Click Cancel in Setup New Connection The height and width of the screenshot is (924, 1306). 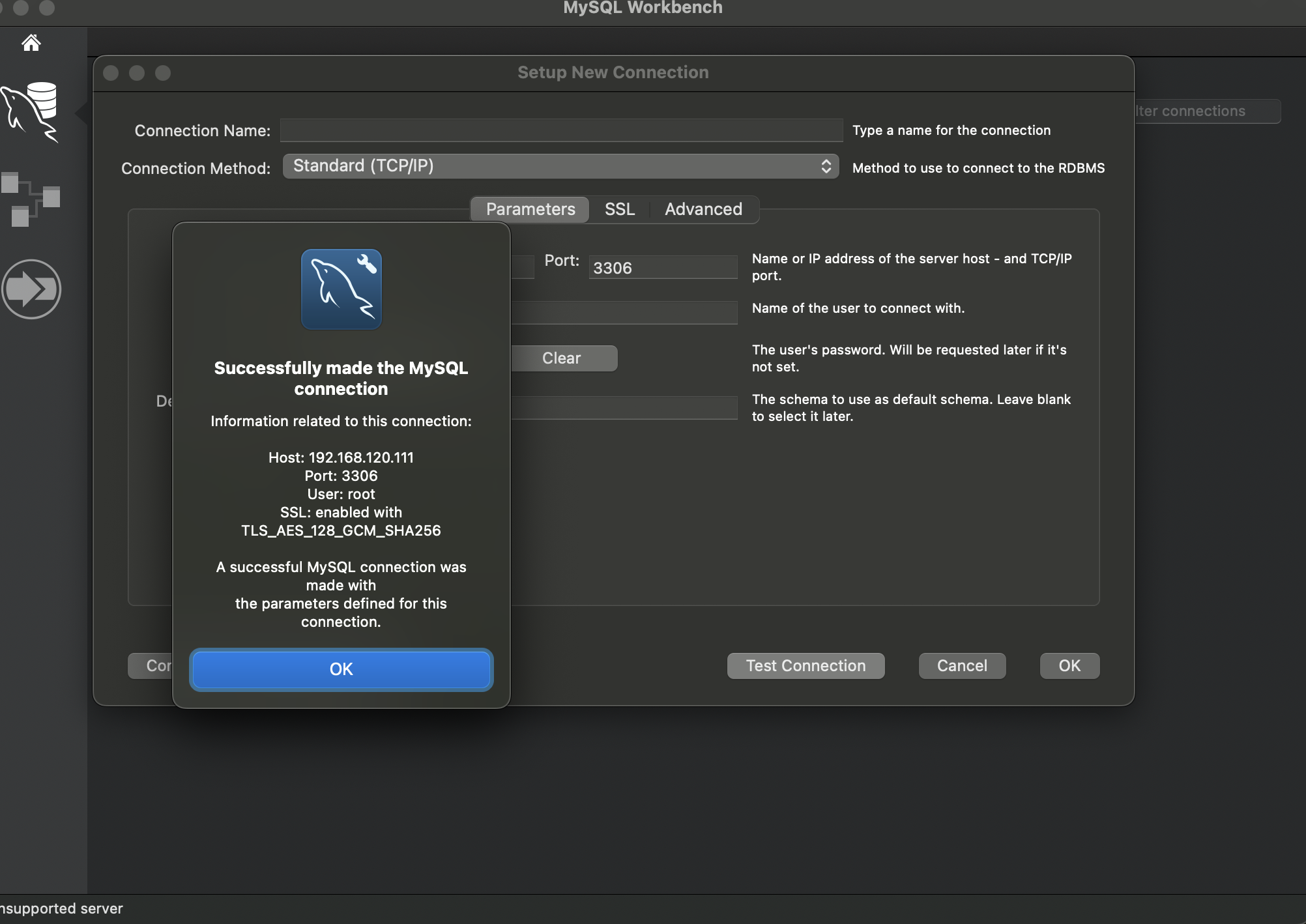coord(962,666)
